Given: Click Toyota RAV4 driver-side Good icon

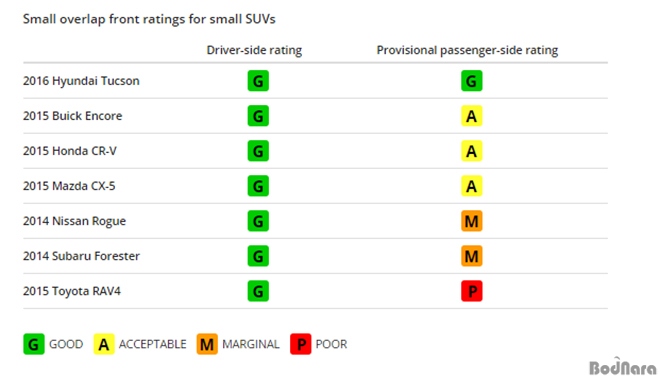Looking at the screenshot, I should point(258,291).
